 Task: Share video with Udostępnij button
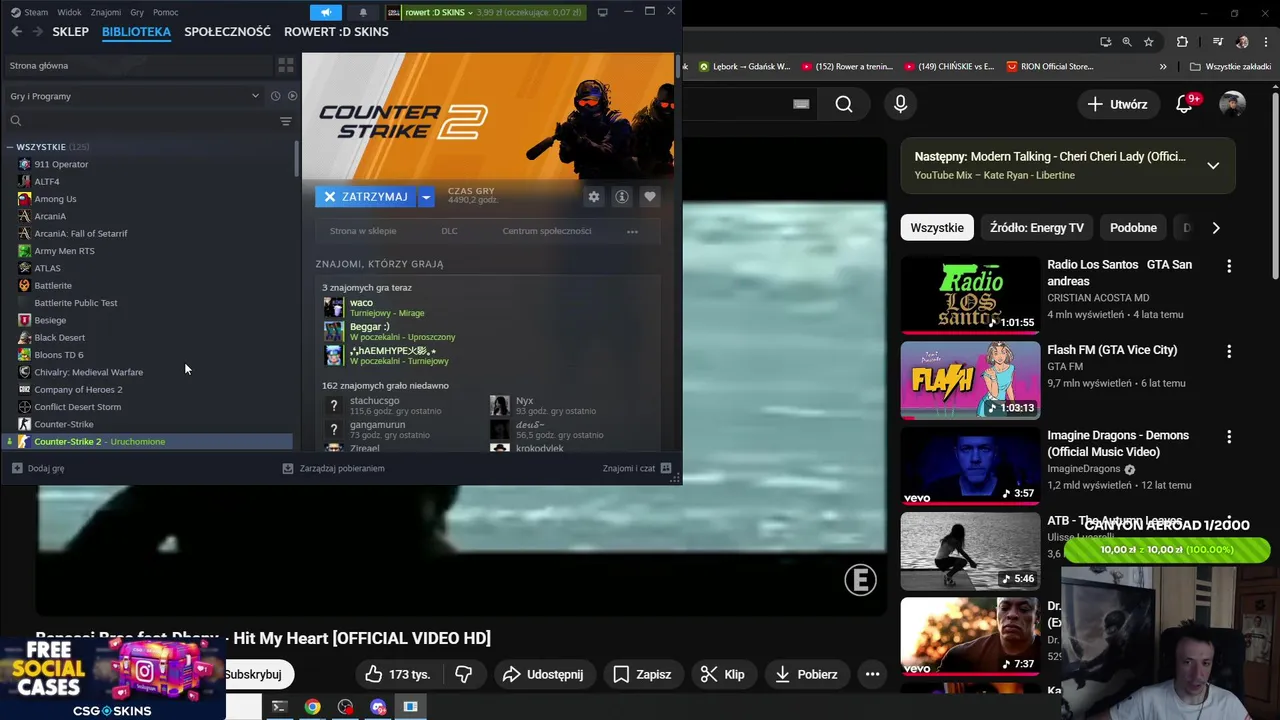click(x=543, y=674)
